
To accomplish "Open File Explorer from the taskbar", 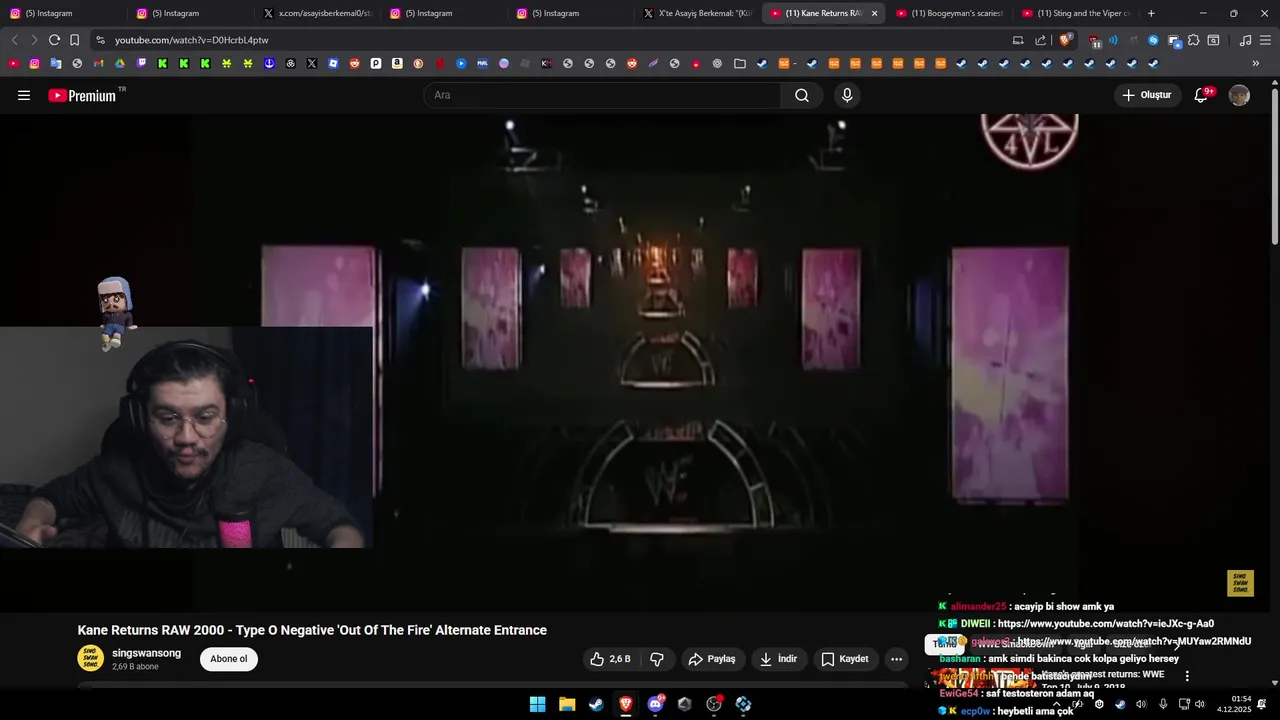I will click(x=567, y=704).
